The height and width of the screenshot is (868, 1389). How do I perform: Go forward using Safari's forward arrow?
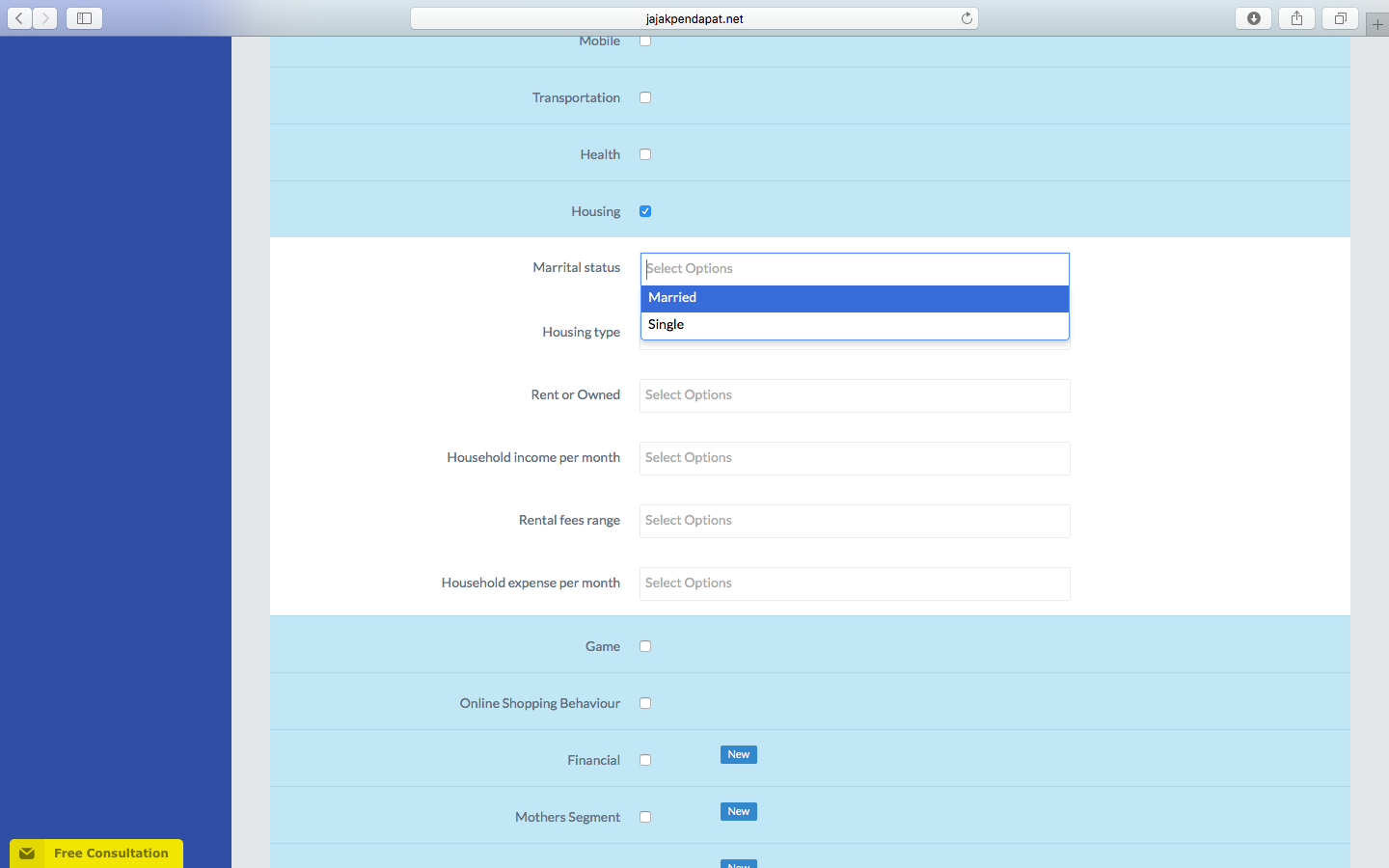click(x=45, y=18)
